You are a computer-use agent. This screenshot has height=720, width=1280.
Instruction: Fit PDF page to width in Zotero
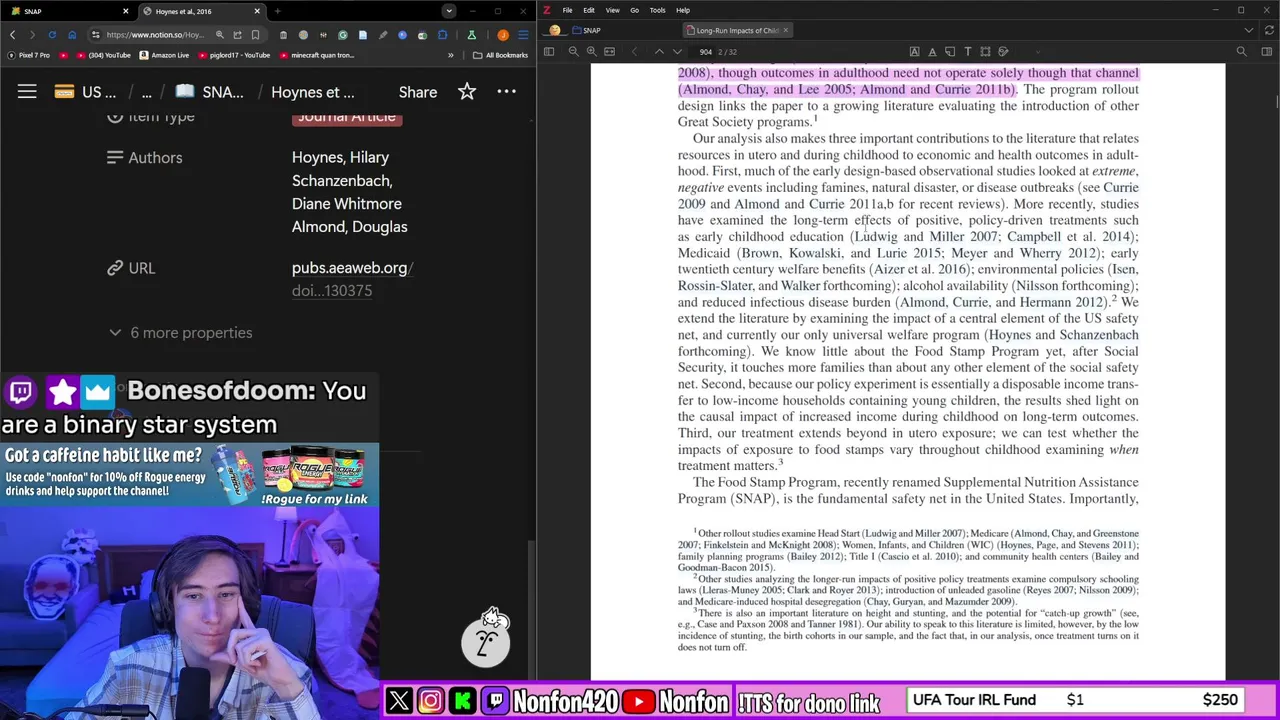609,51
